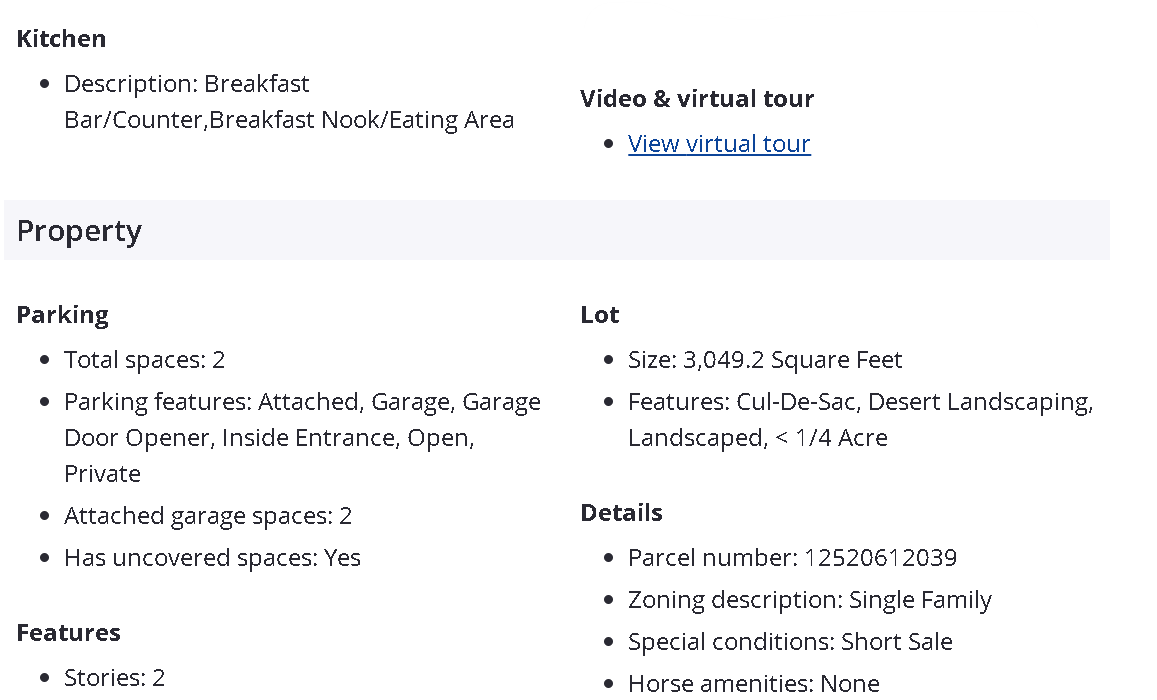Click the lot Size 3,049.2 Square Feet entry
Viewport: 1157px width, 700px height.
coord(765,360)
